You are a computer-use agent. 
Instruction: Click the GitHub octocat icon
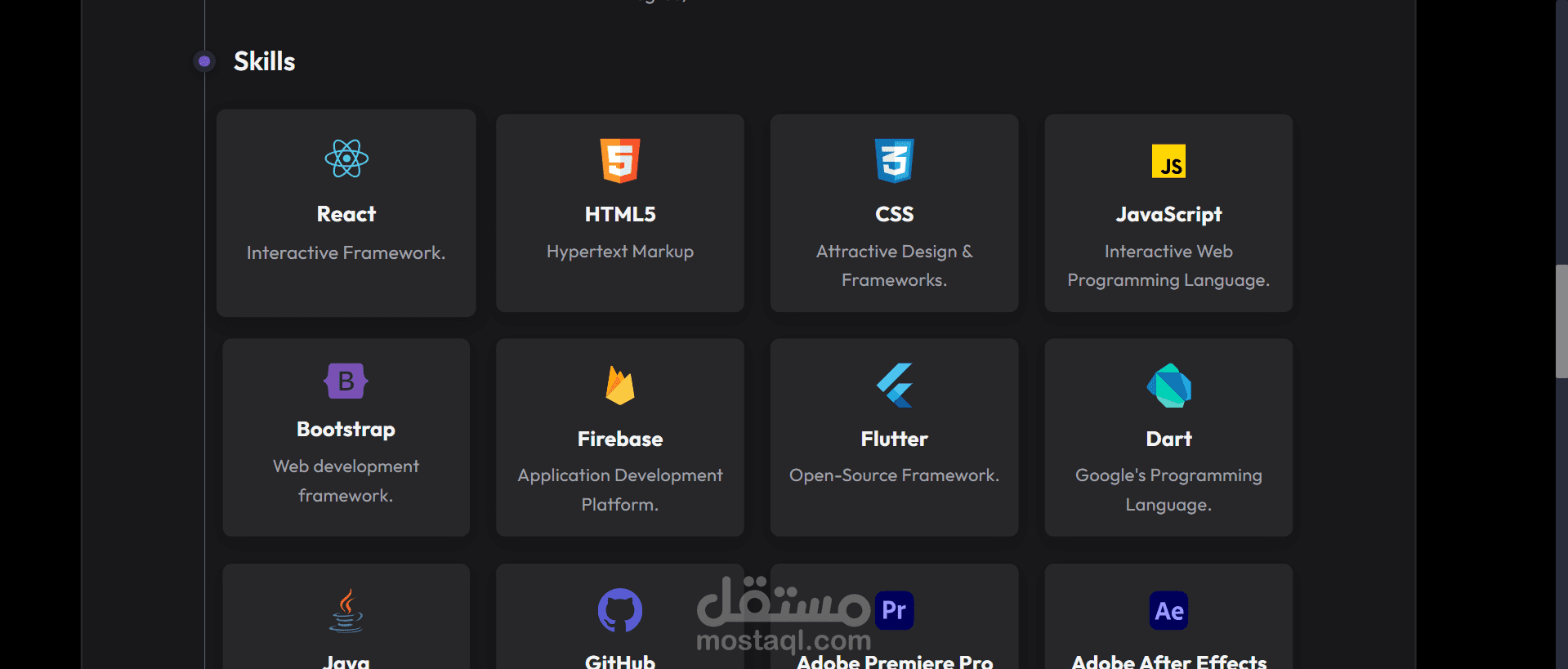point(620,610)
